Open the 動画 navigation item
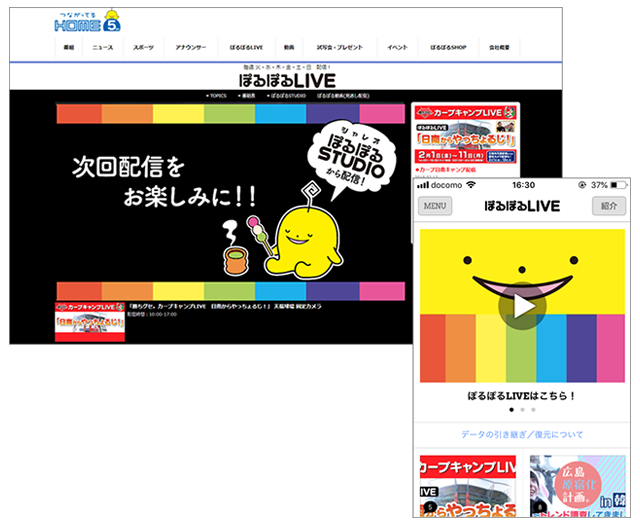Image resolution: width=640 pixels, height=525 pixels. [289, 47]
